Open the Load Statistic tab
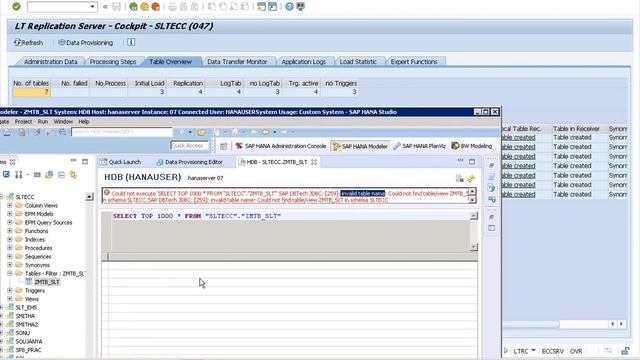 [x=358, y=62]
